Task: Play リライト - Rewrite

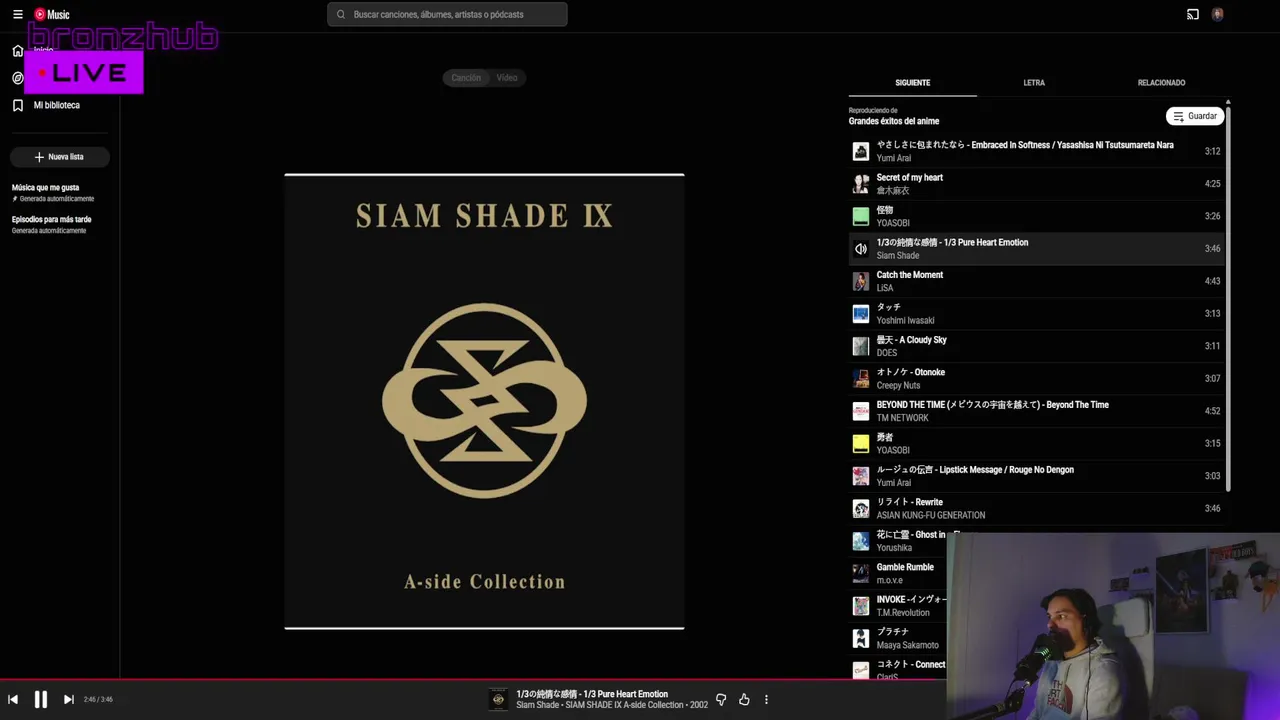Action: (1036, 509)
